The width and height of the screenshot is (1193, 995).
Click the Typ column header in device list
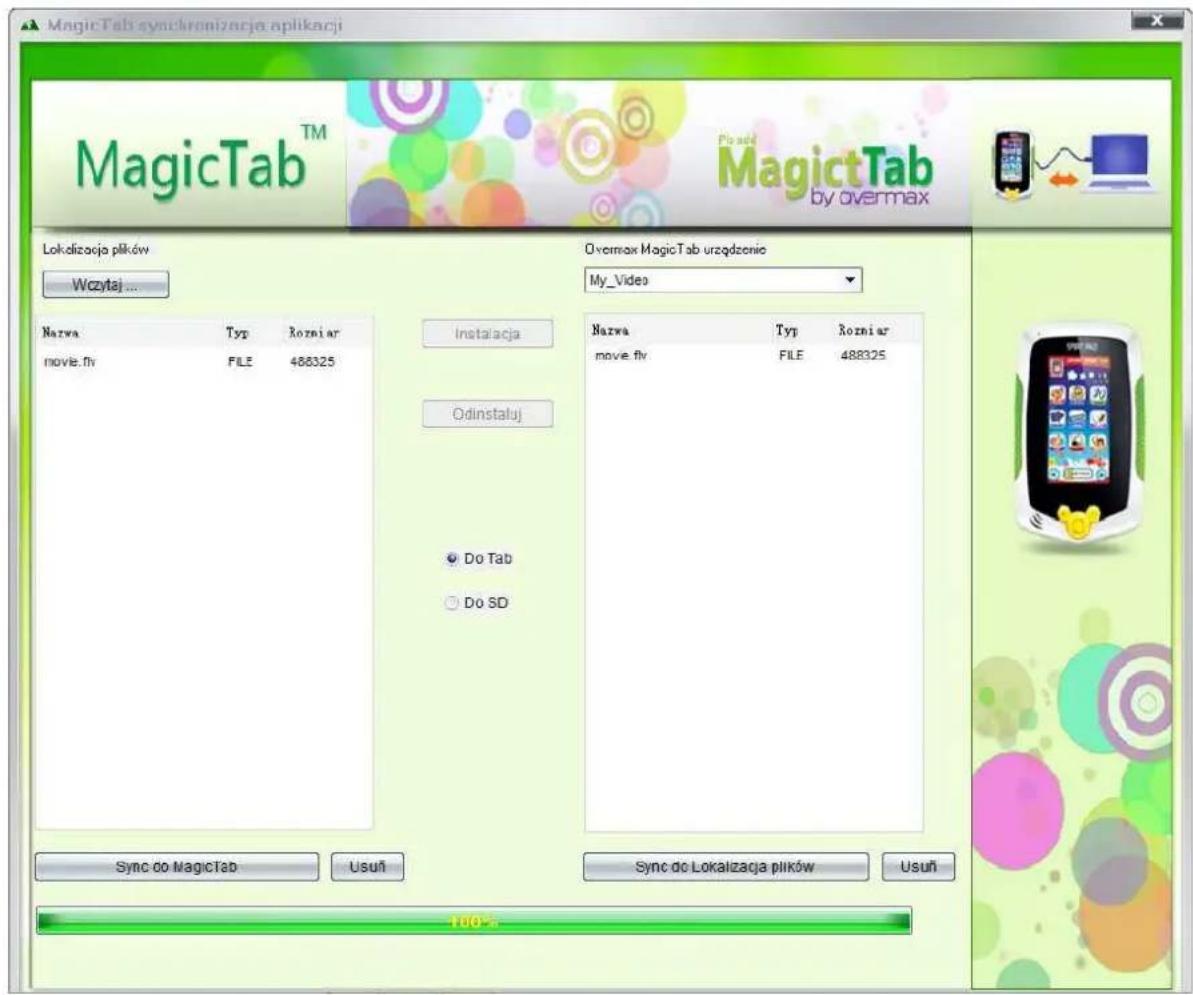coord(787,330)
